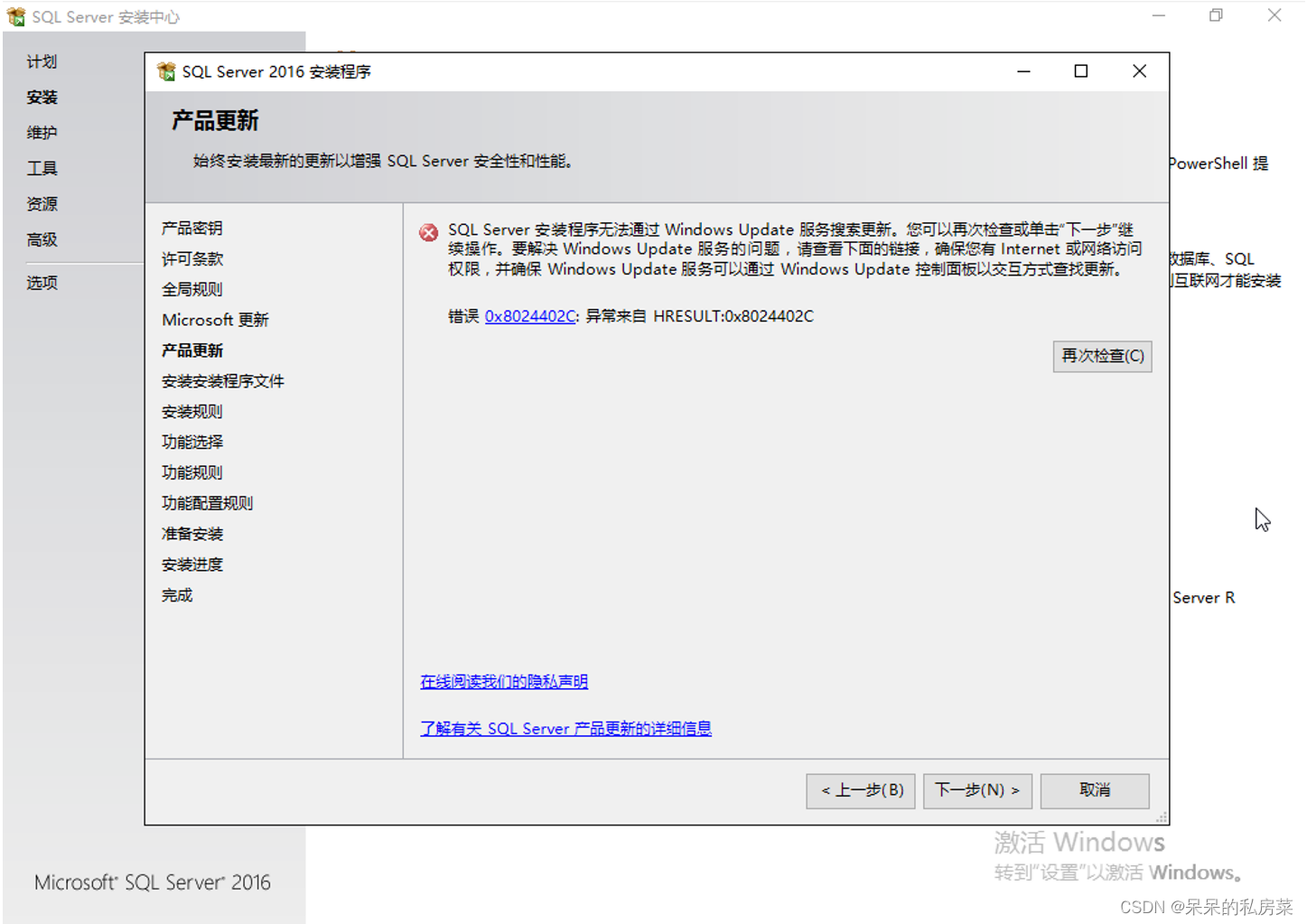This screenshot has width=1307, height=924.
Task: Click the 准备安装 step
Action: pos(191,534)
